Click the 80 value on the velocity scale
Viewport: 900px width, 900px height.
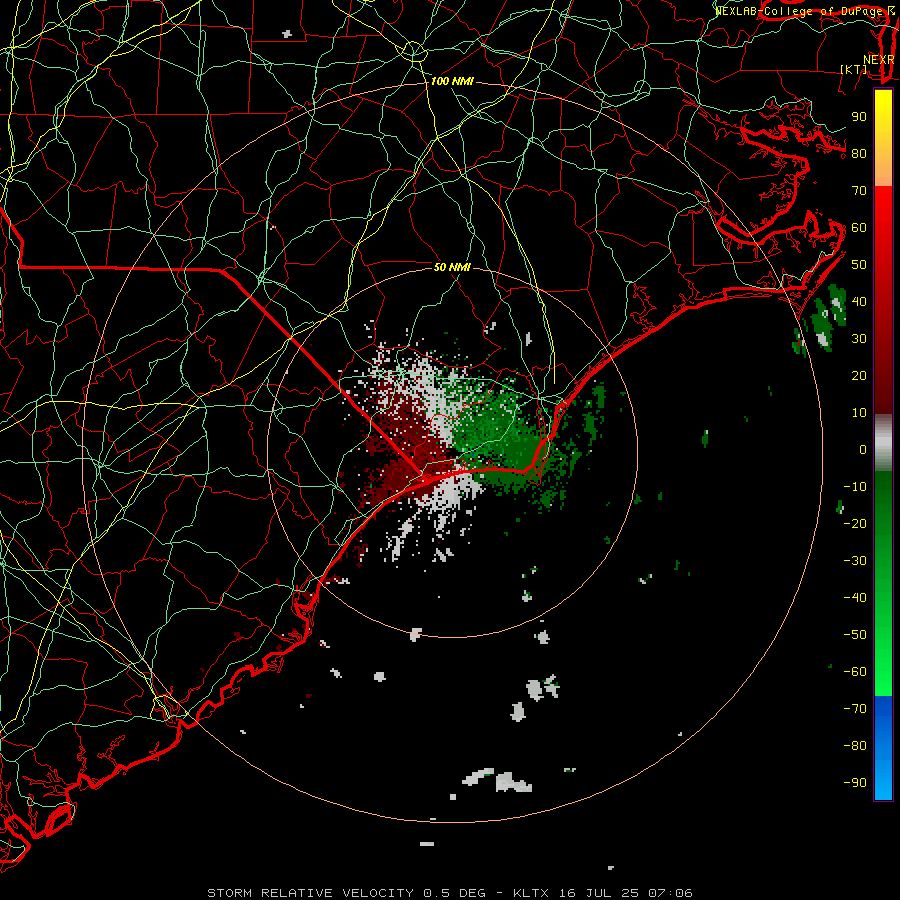(859, 153)
